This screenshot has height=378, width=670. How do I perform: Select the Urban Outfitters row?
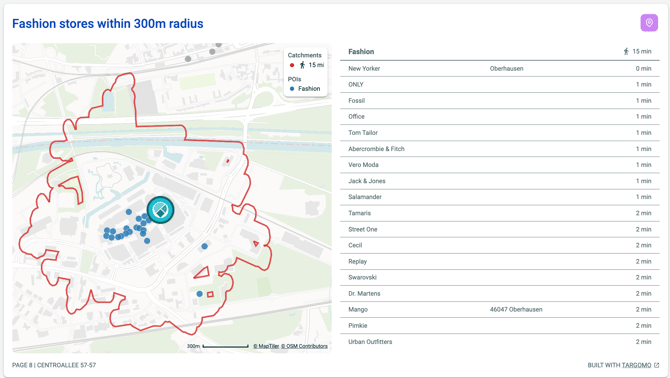pos(500,342)
